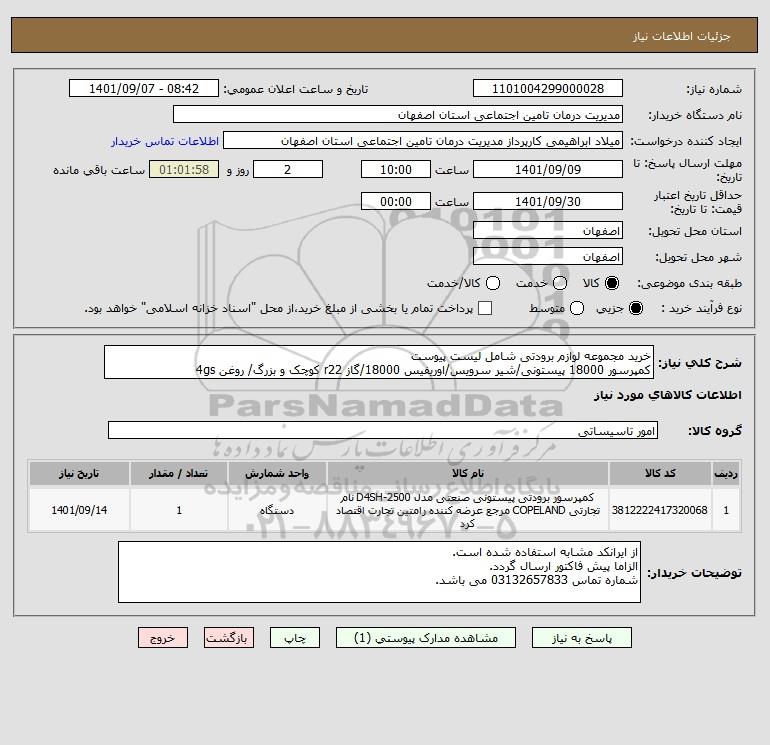Click the نام دستگاه خریدار field
Screen dimensions: 770x745
tap(398, 114)
